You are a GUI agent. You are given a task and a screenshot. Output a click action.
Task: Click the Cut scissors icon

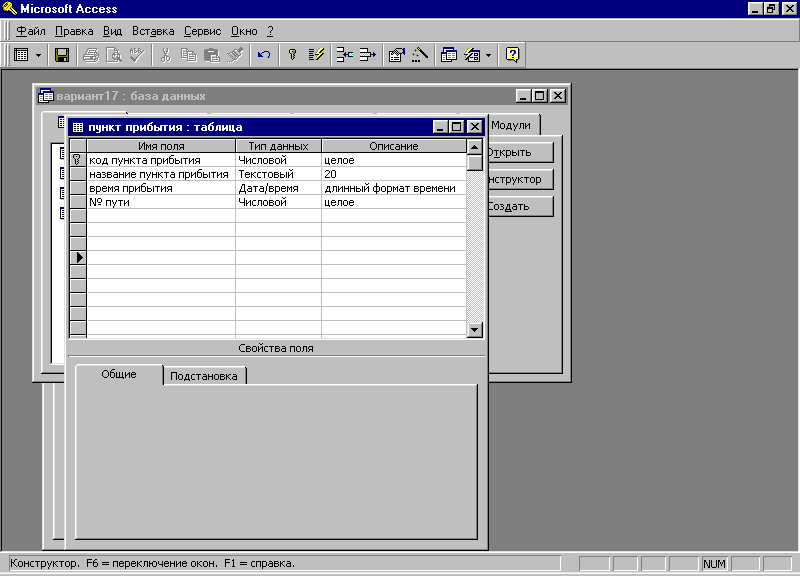point(165,55)
